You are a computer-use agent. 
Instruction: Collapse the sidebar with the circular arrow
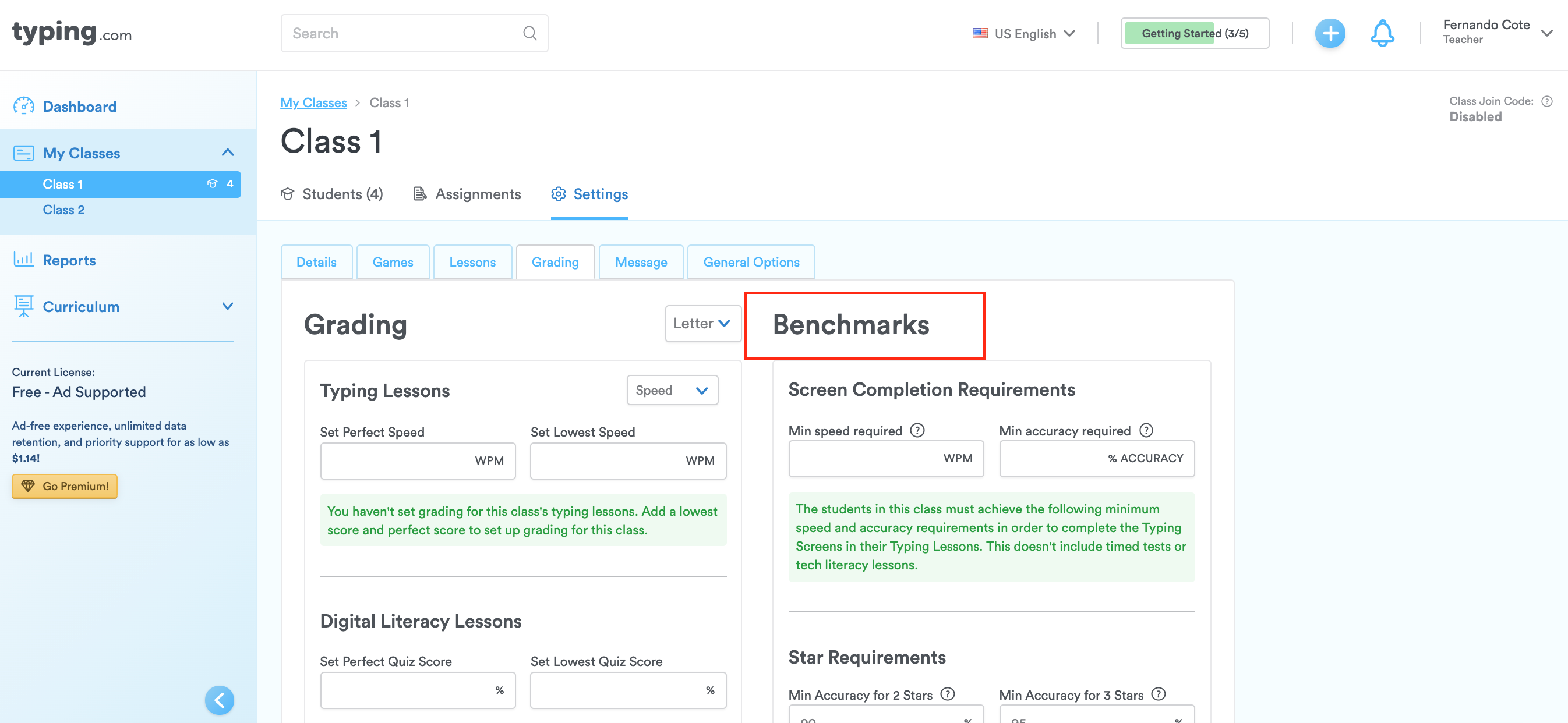coord(220,700)
